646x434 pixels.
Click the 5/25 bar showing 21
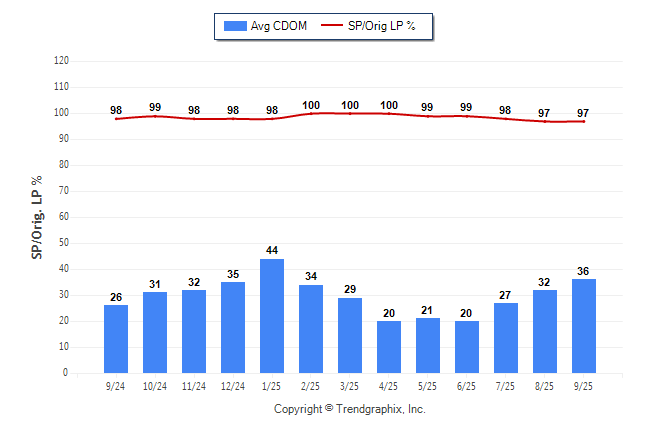(428, 346)
